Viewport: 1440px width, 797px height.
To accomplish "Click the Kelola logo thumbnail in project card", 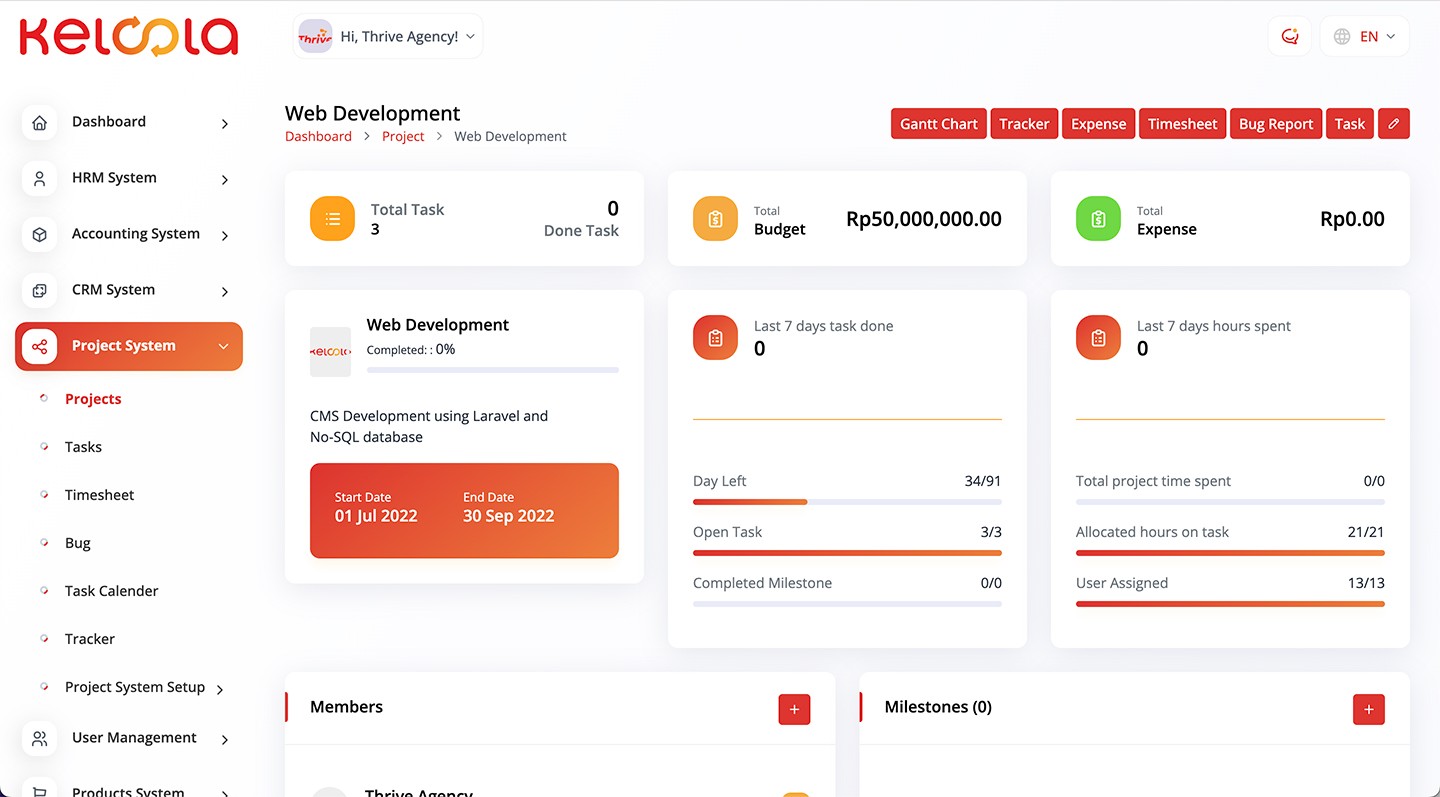I will [330, 352].
